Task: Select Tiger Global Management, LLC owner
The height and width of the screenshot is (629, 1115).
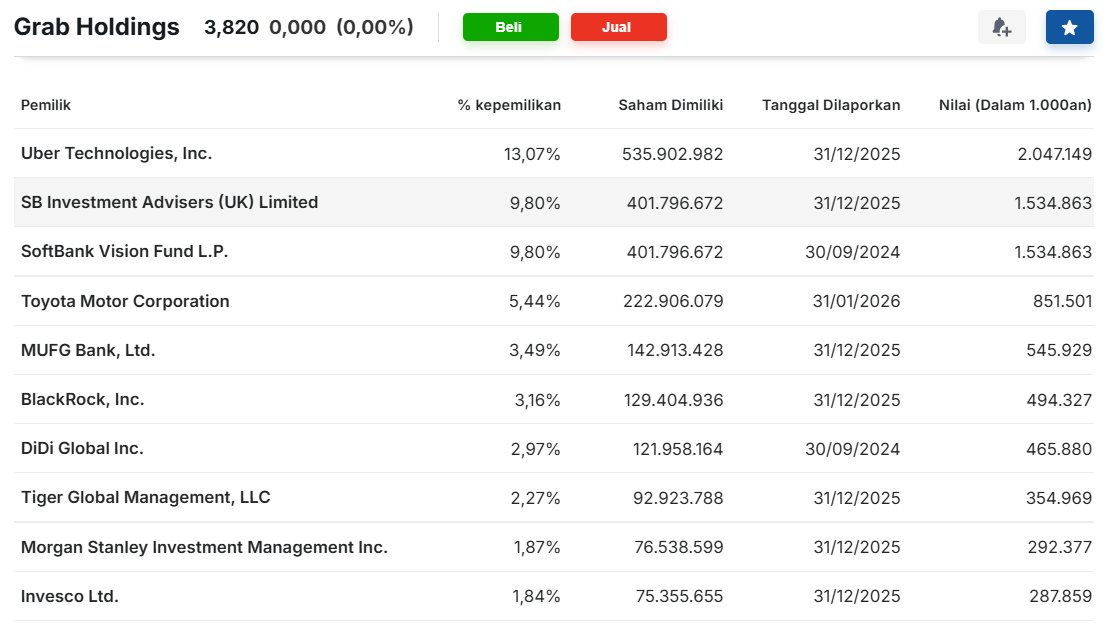Action: click(146, 498)
